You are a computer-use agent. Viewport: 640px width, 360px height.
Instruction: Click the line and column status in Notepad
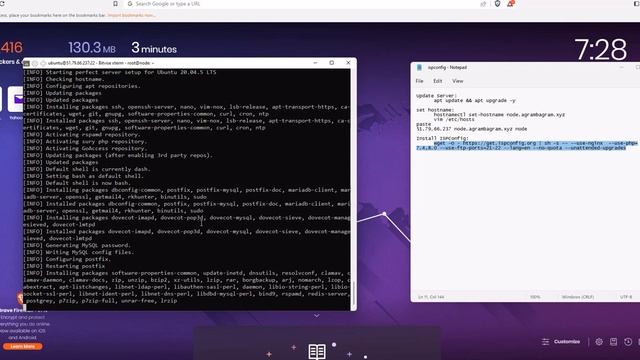pos(431,297)
